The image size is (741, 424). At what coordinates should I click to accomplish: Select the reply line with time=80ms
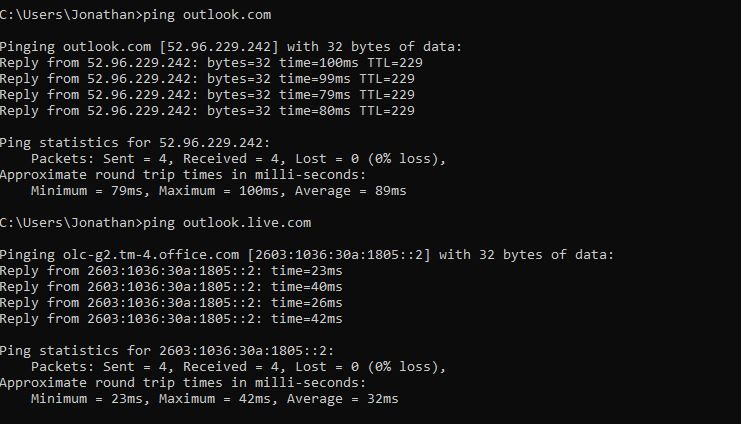click(x=207, y=111)
